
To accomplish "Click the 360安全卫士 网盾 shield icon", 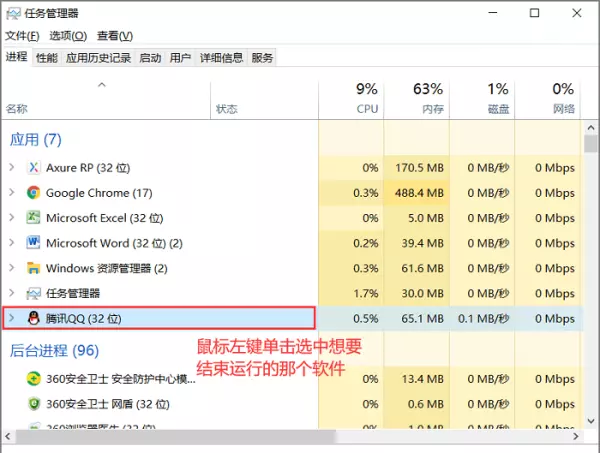I will click(34, 404).
